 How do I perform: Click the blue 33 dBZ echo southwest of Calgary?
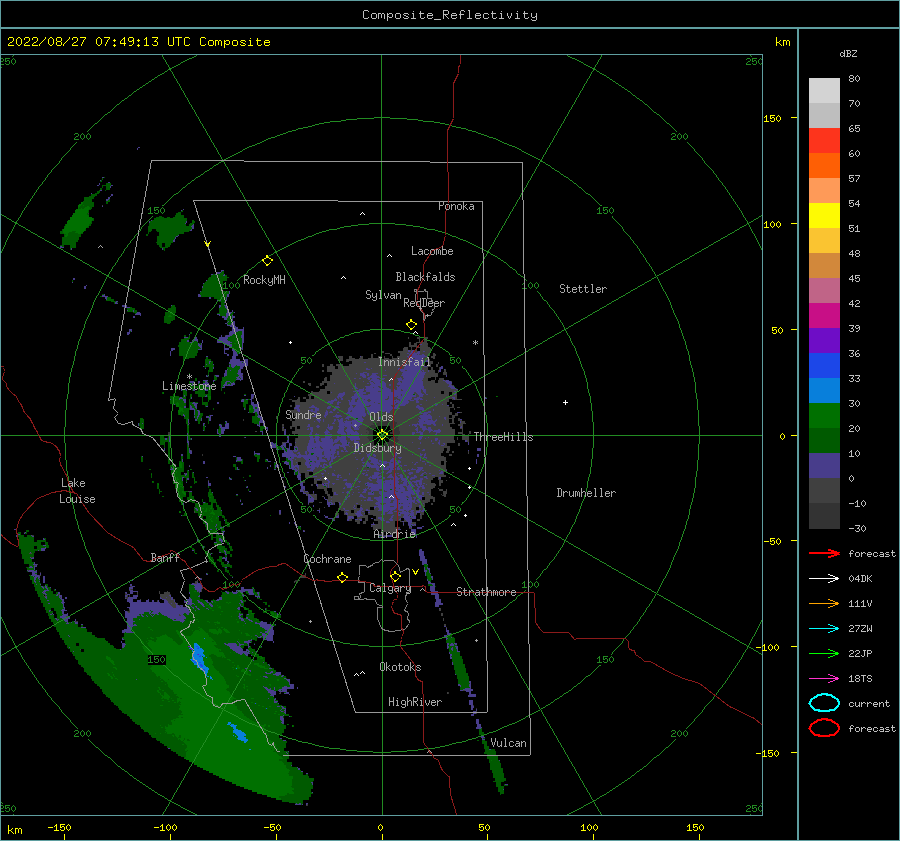pyautogui.click(x=199, y=658)
